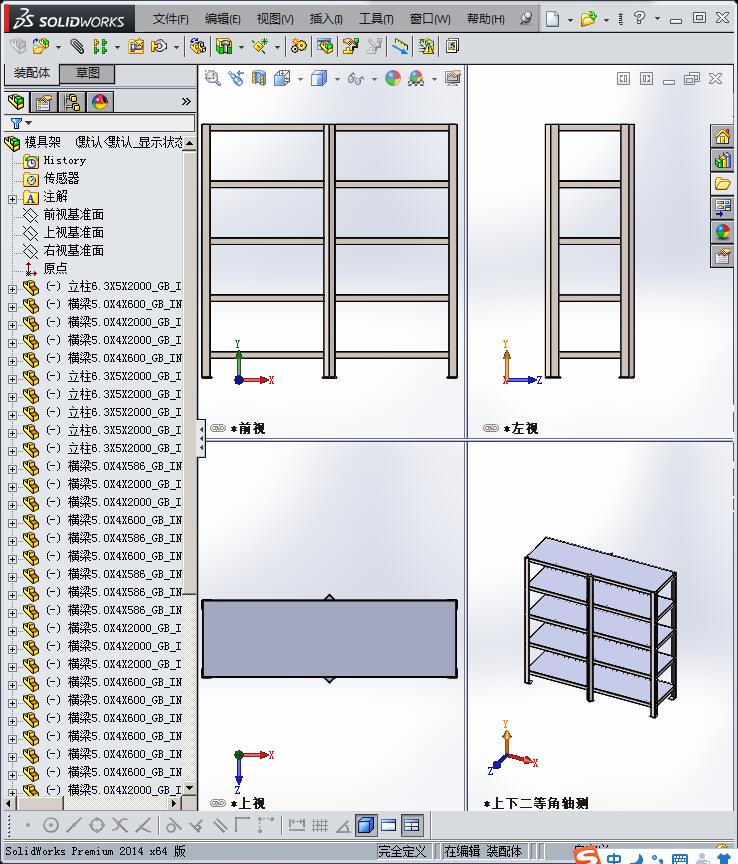Image resolution: width=738 pixels, height=864 pixels.
Task: Toggle link views icon beside *左视
Action: click(x=491, y=428)
